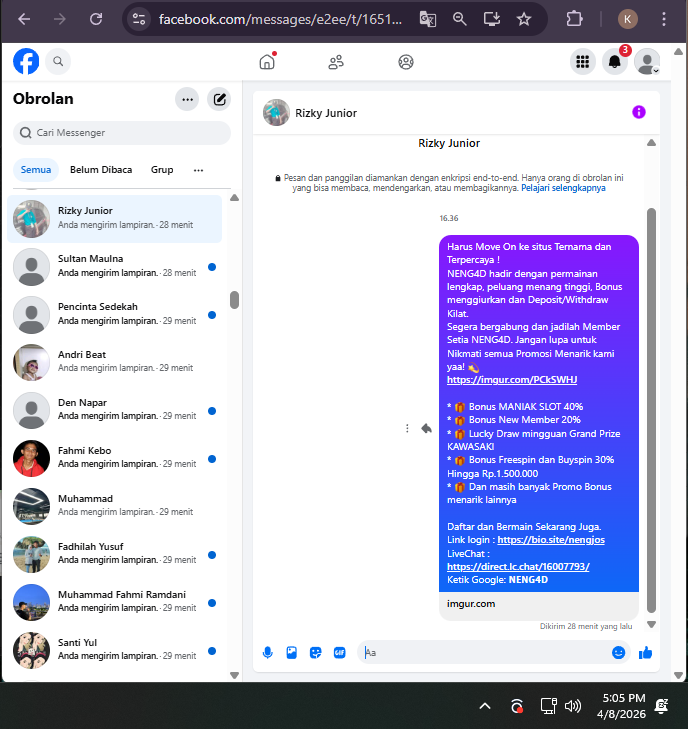Click the translate page icon
Viewport: 688px width, 729px height.
point(428,19)
